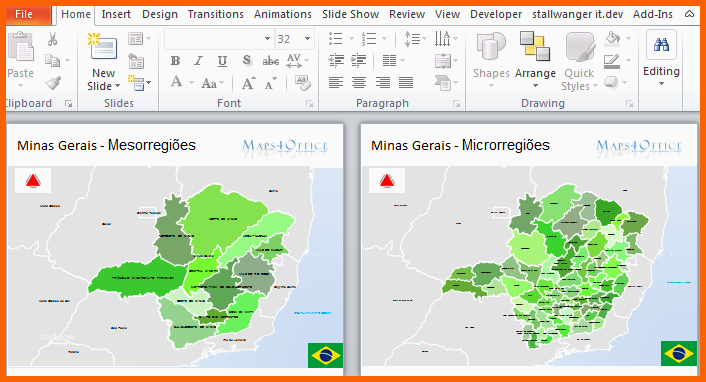This screenshot has height=382, width=706.
Task: Open the Align Text menu
Action: tap(446, 61)
